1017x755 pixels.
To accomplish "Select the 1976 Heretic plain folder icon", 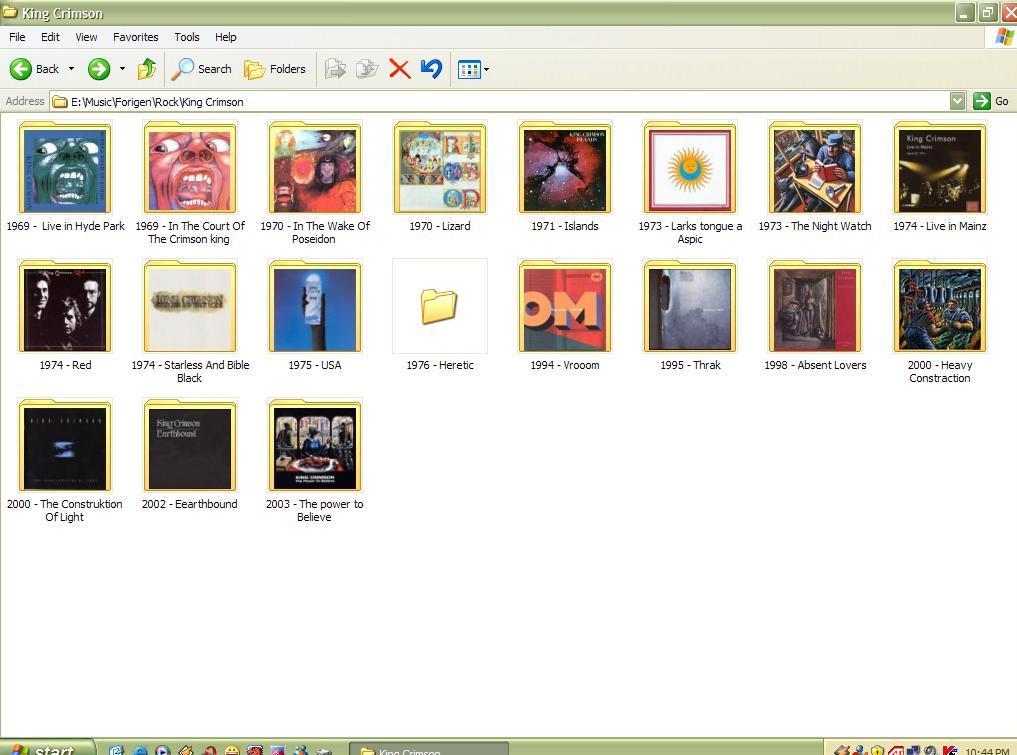I will (x=440, y=306).
